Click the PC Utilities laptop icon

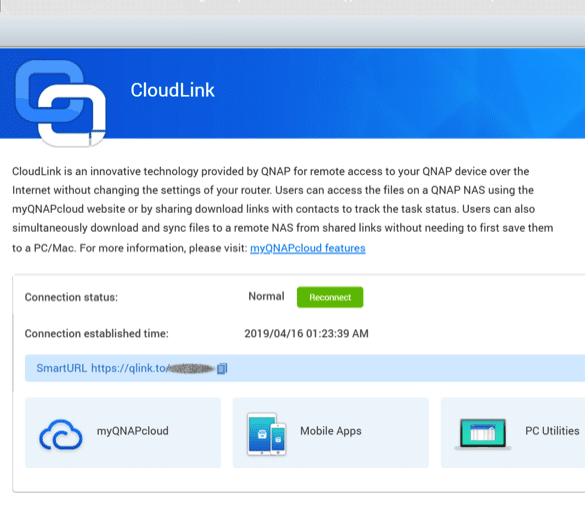click(x=483, y=434)
